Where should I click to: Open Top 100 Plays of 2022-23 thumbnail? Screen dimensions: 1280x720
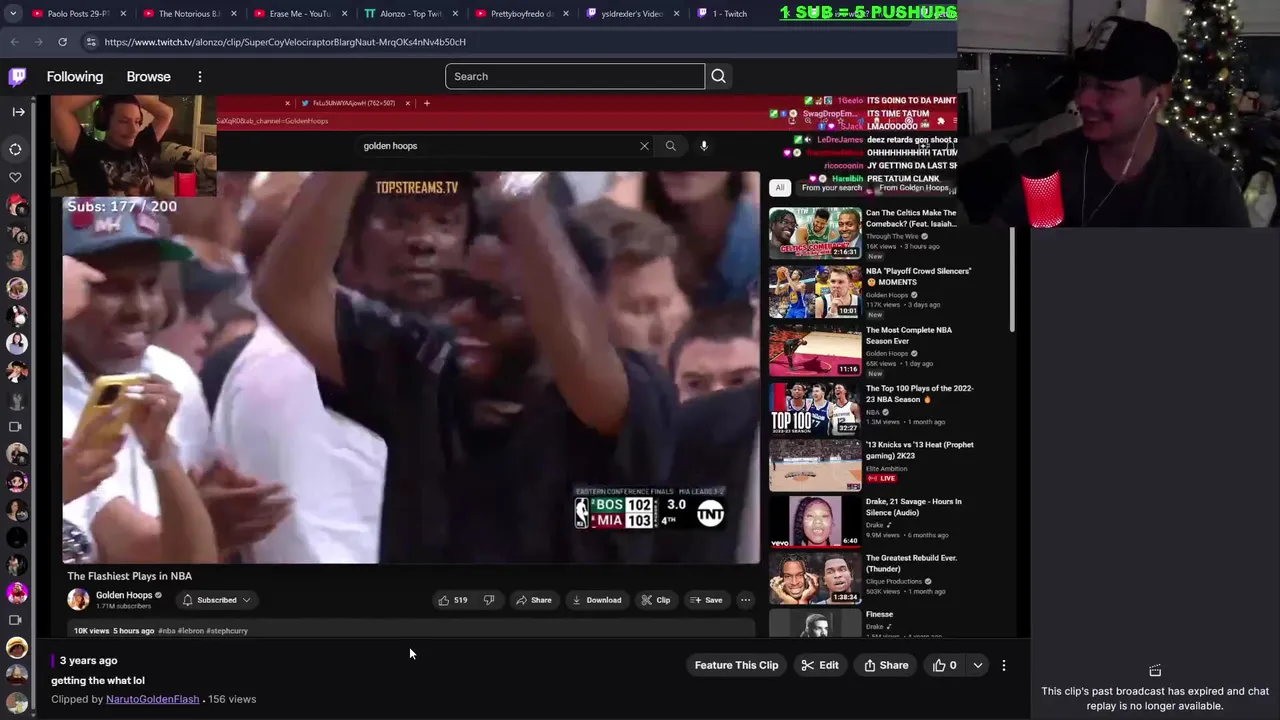(815, 408)
